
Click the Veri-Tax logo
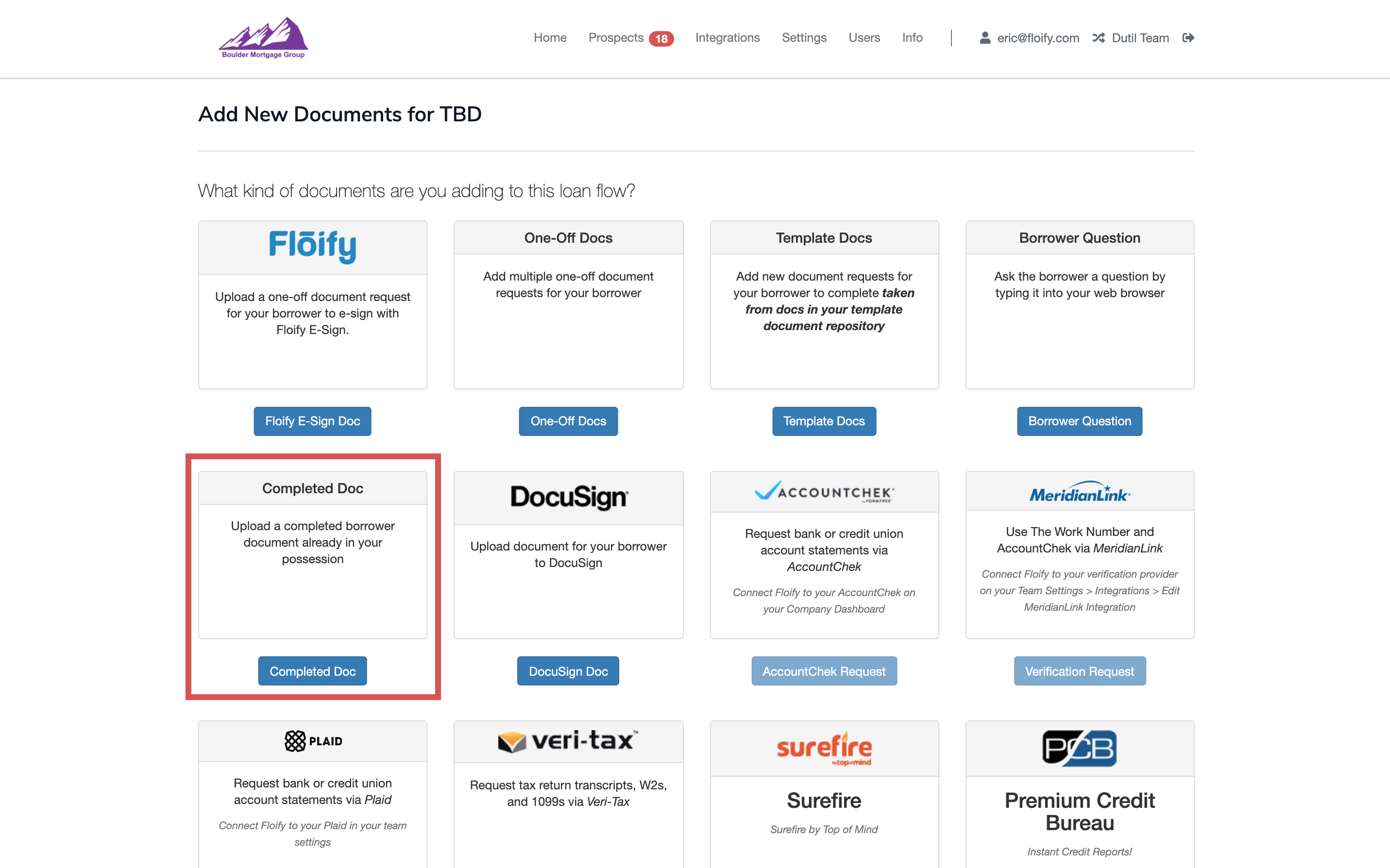[x=568, y=740]
